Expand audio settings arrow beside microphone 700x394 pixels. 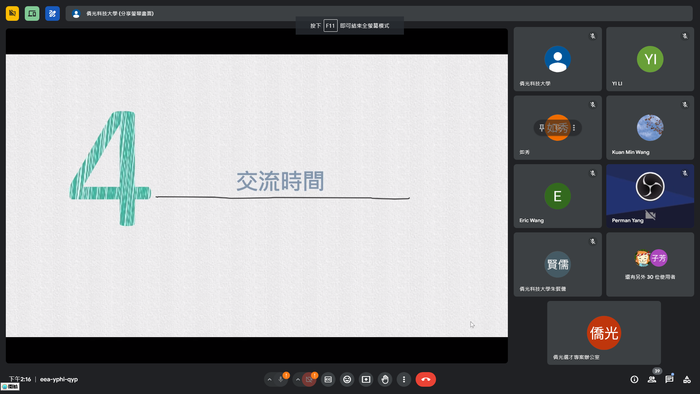[x=269, y=379]
